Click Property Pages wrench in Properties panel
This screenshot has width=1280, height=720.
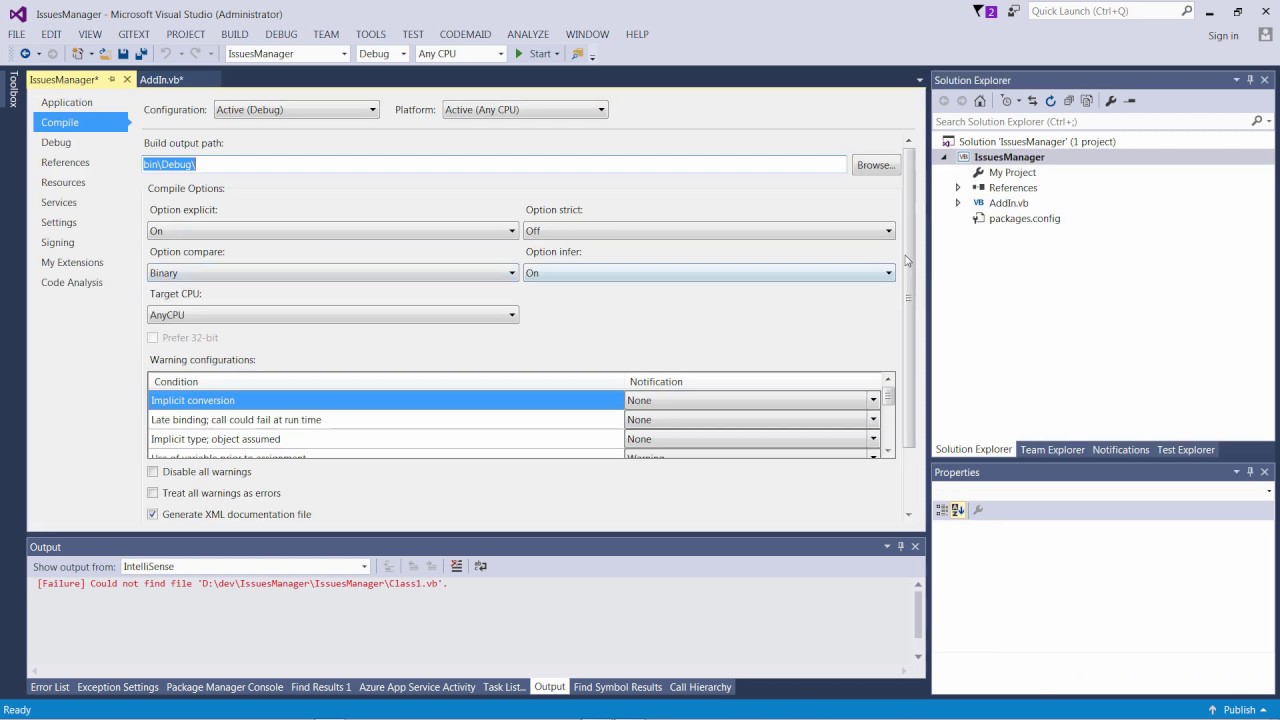click(x=978, y=510)
